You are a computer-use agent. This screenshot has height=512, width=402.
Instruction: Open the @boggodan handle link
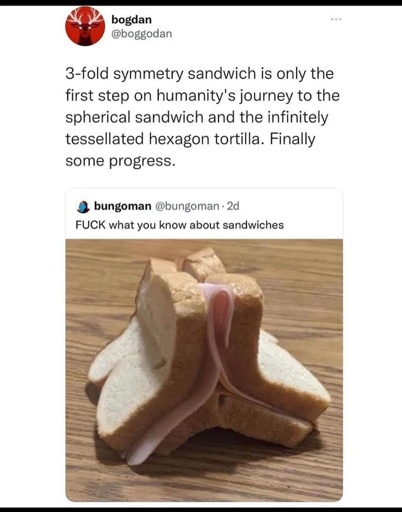pyautogui.click(x=142, y=34)
